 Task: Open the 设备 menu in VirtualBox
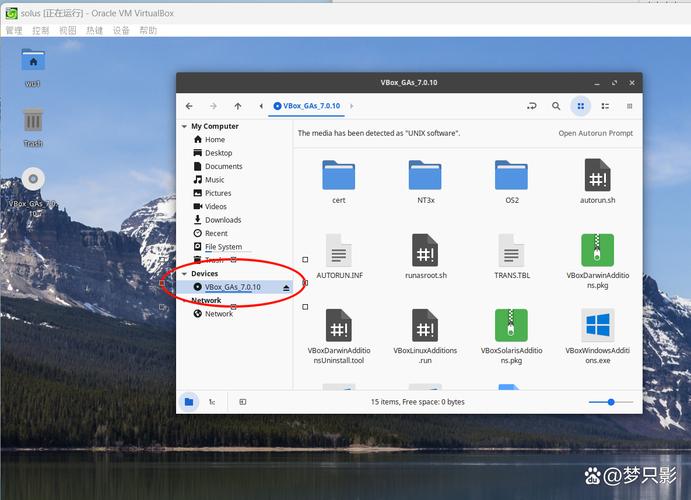[121, 30]
